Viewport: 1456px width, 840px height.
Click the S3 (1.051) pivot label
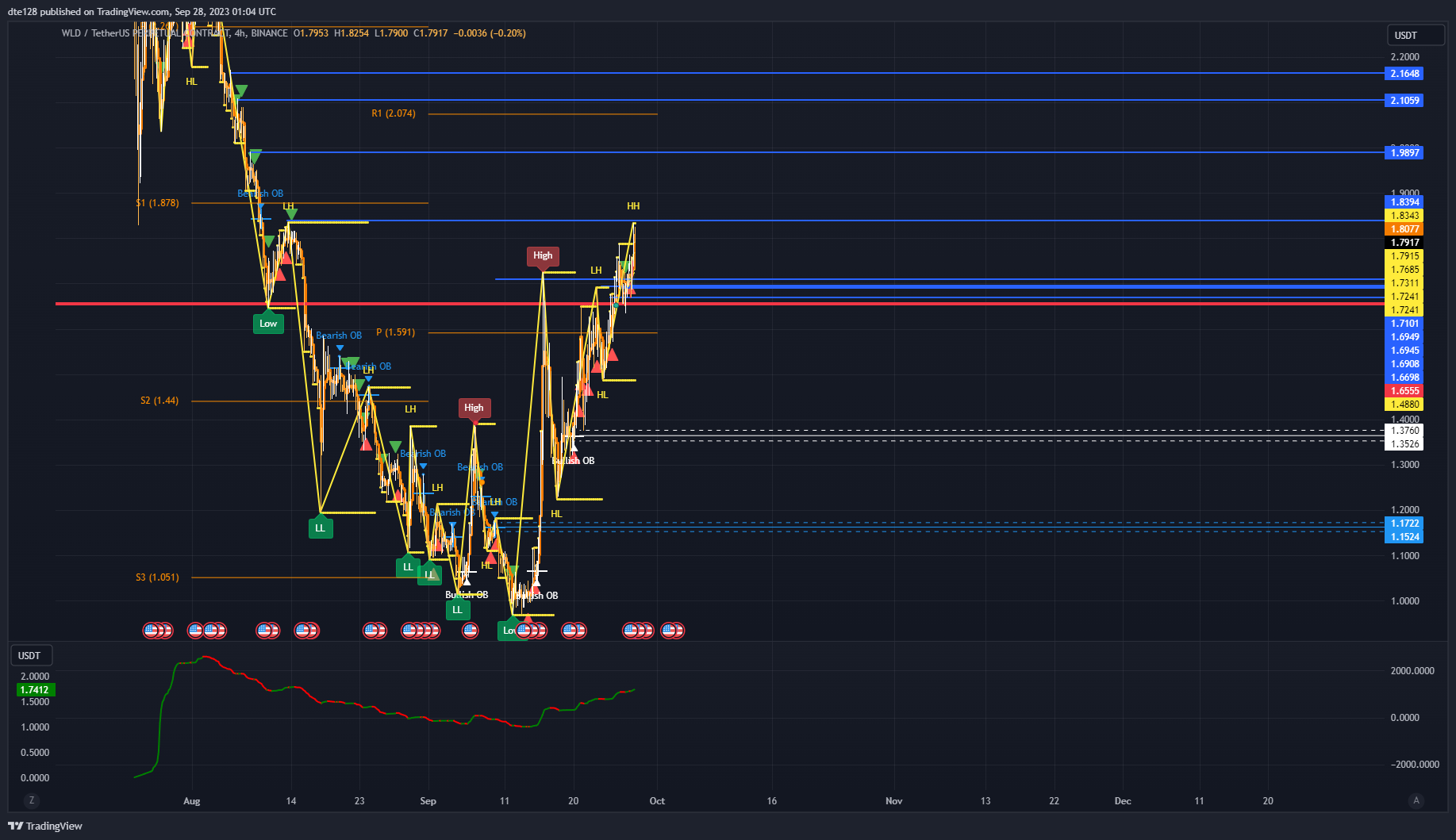(x=157, y=577)
